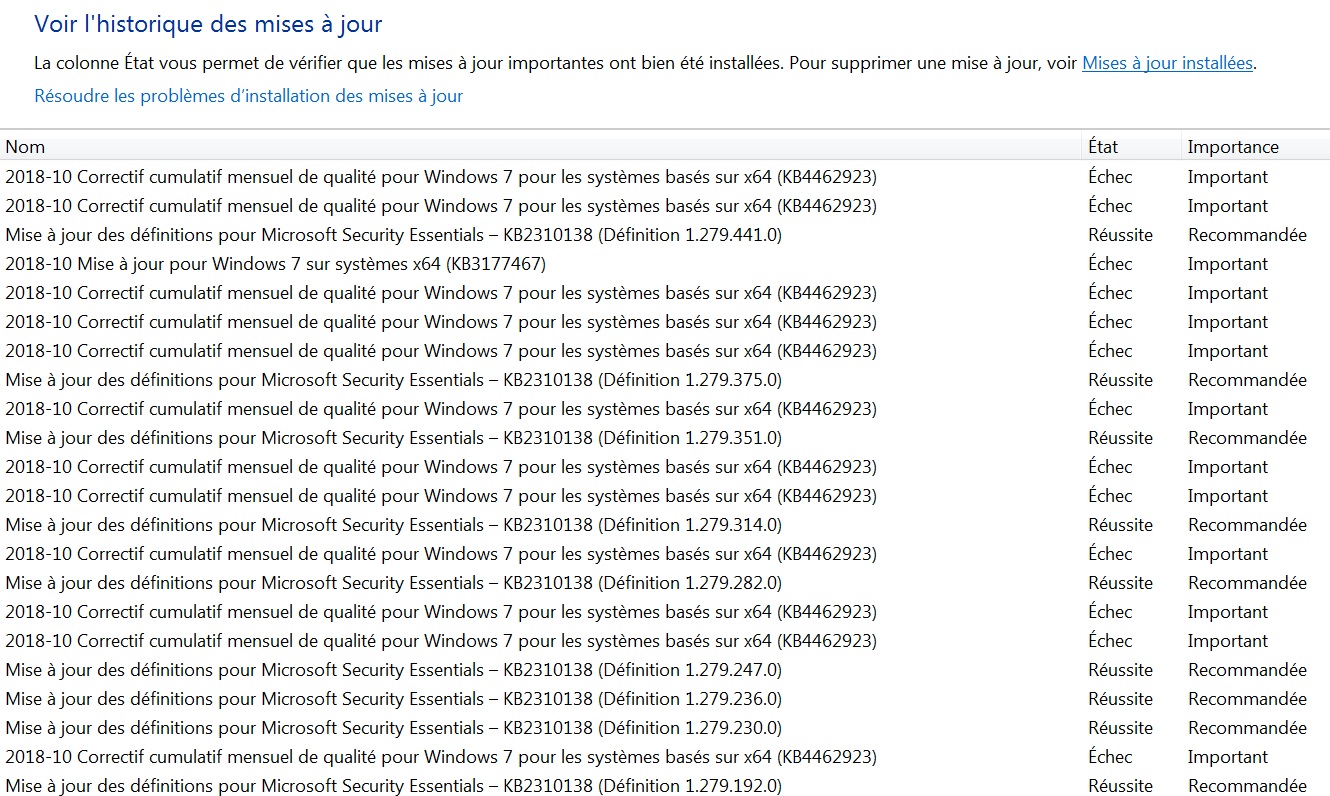Screen dimensions: 1330x796
Task: Select the Security Essentials definition 1.279.314.0 row
Action: [x=665, y=525]
